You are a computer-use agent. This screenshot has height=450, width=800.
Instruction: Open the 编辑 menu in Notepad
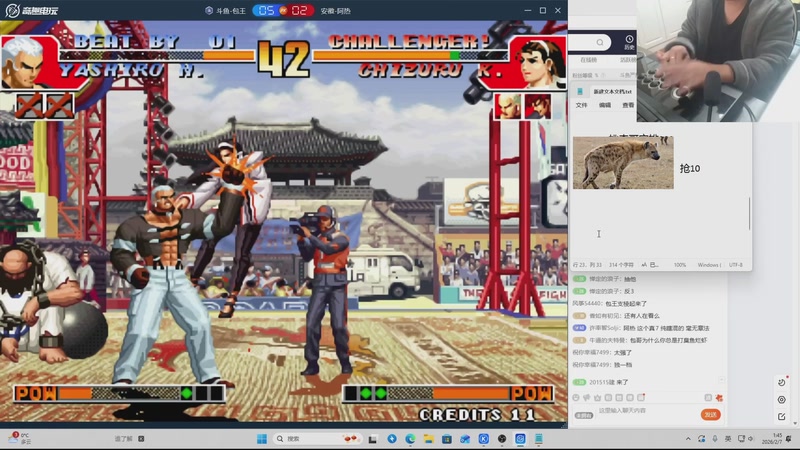pos(605,105)
